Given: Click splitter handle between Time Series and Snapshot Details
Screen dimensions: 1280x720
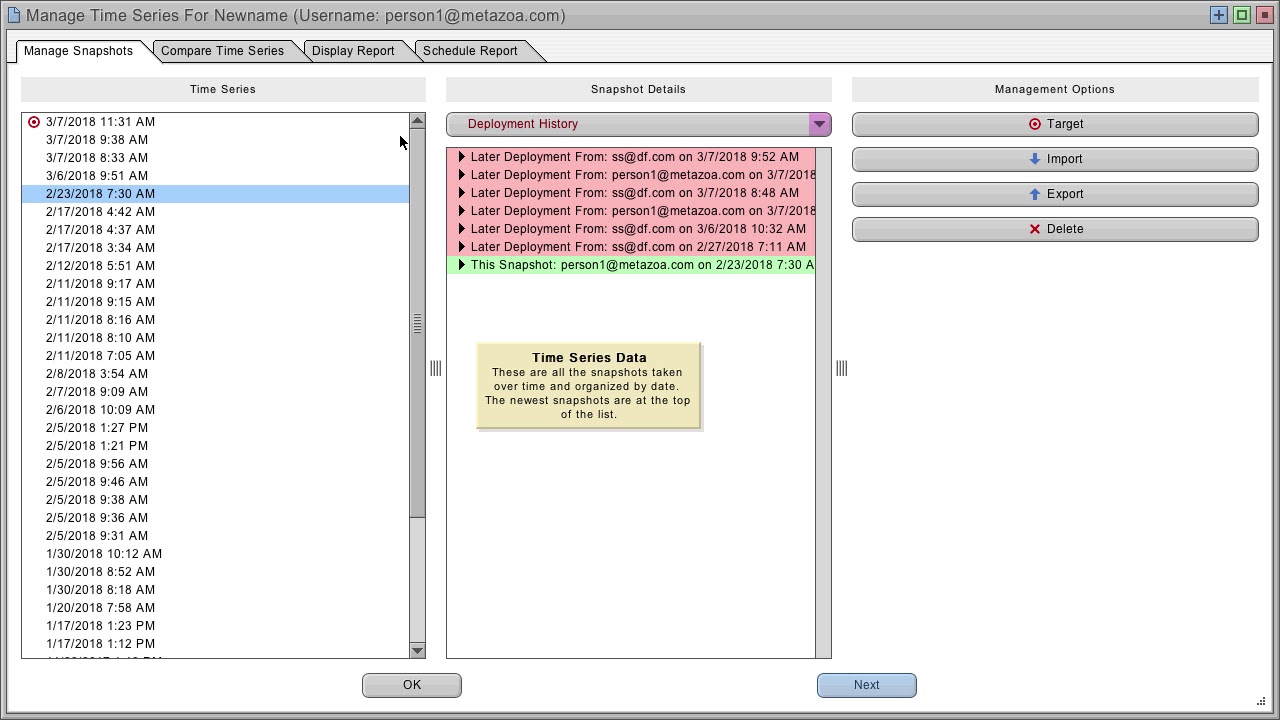Looking at the screenshot, I should [436, 369].
